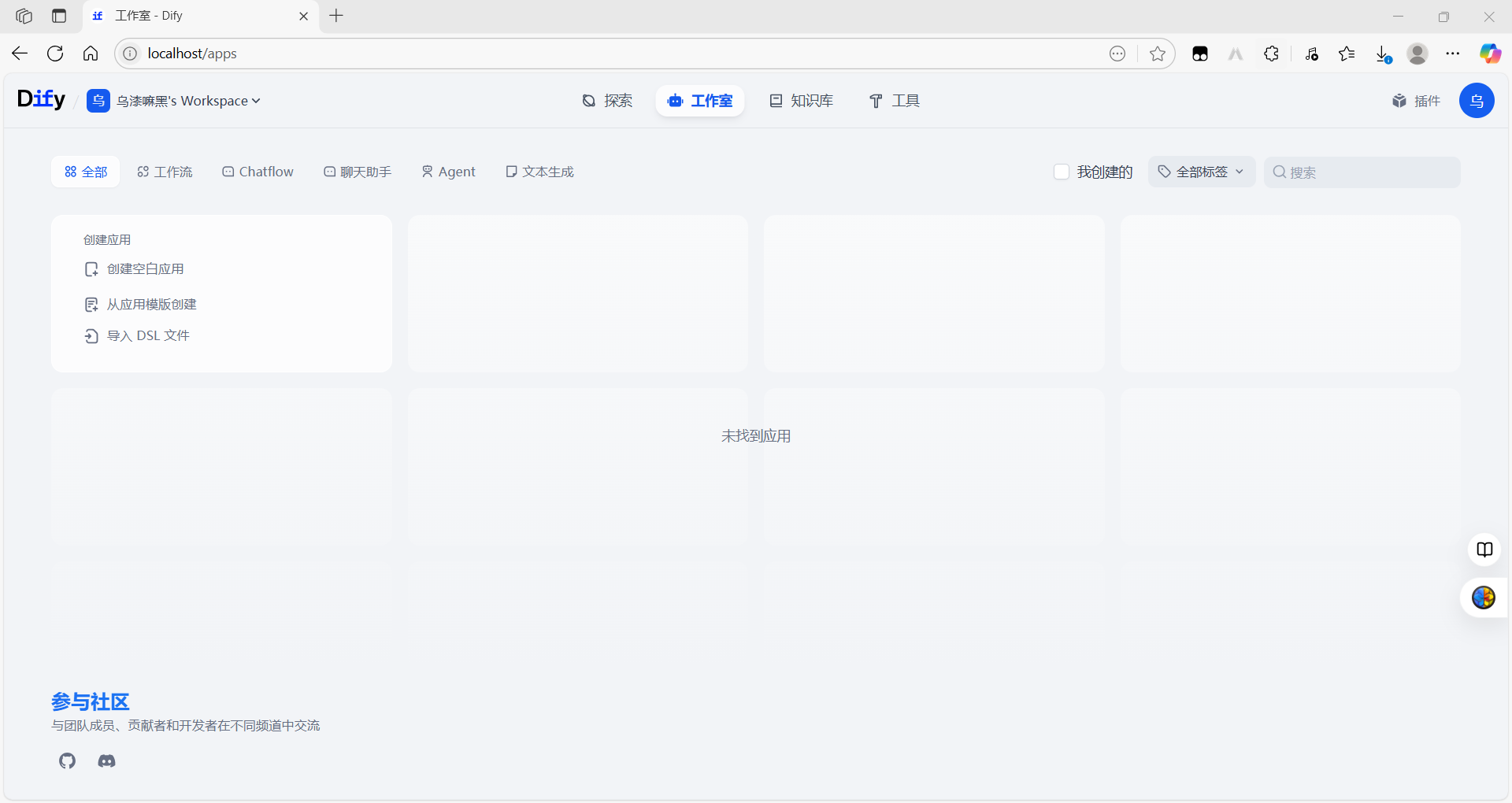Open browser extensions puzzle icon
Viewport: 1512px width, 803px height.
click(1271, 54)
